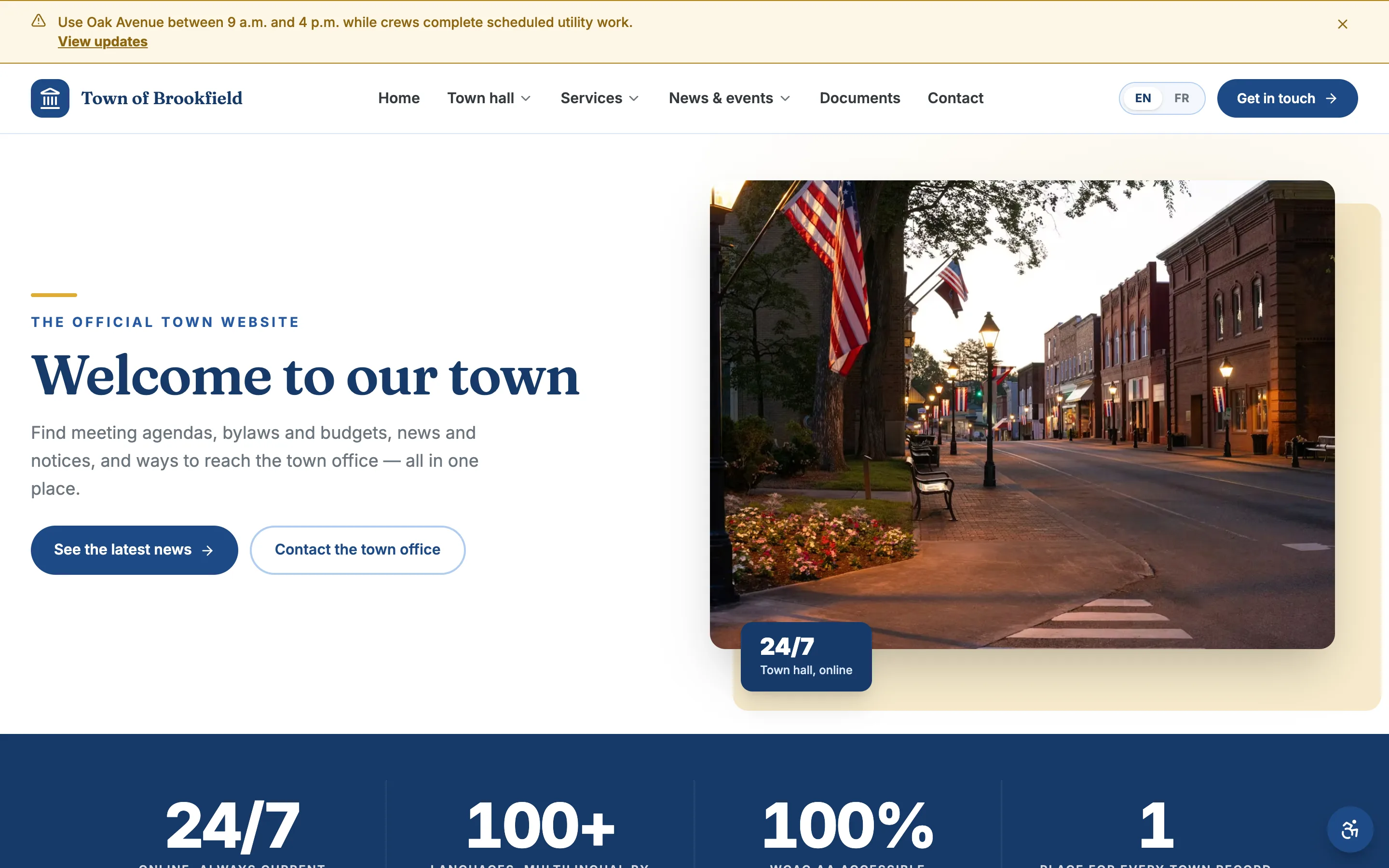
Task: Click the Oak Avenue utility work notice text
Action: (345, 22)
